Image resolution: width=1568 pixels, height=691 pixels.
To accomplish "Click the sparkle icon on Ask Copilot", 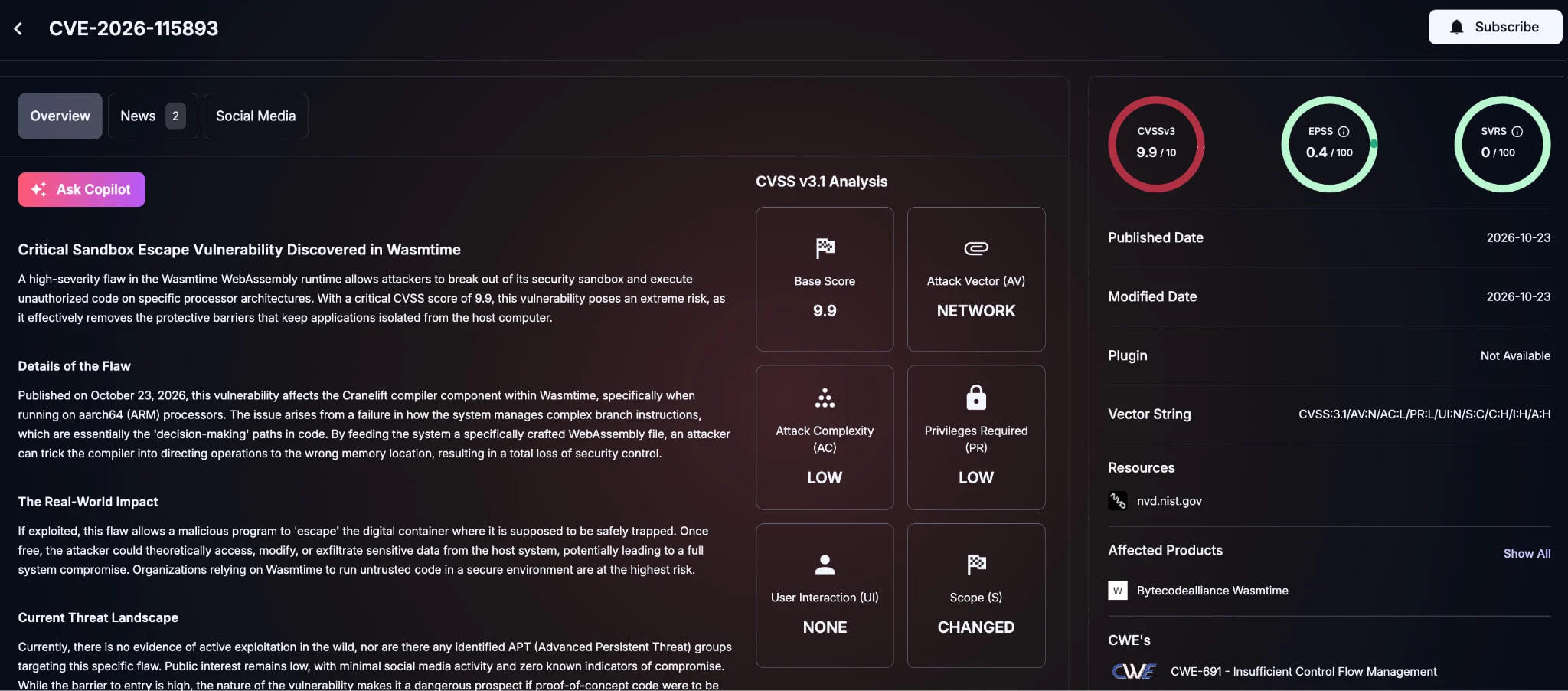I will tap(38, 189).
